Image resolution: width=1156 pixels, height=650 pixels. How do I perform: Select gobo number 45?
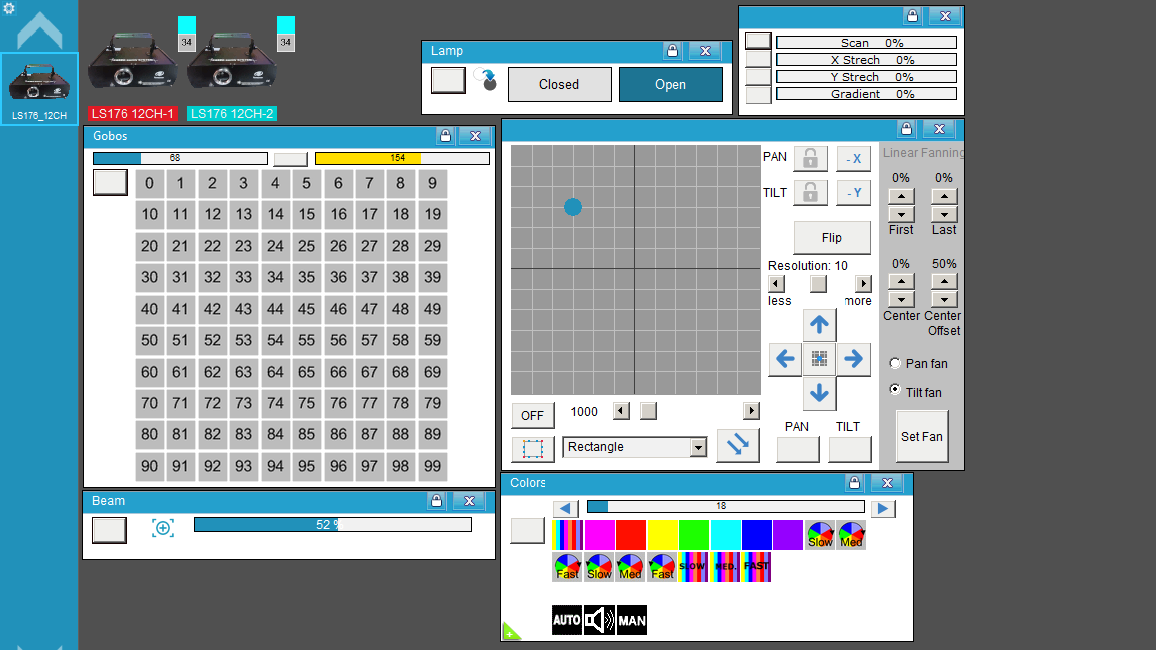[307, 309]
